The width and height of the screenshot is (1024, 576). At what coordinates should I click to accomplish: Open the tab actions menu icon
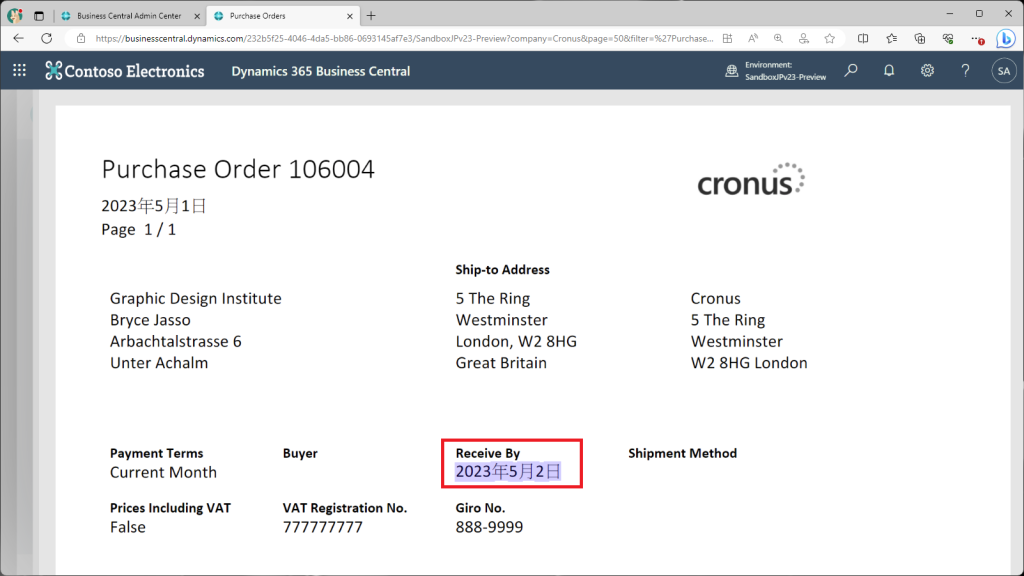point(39,16)
